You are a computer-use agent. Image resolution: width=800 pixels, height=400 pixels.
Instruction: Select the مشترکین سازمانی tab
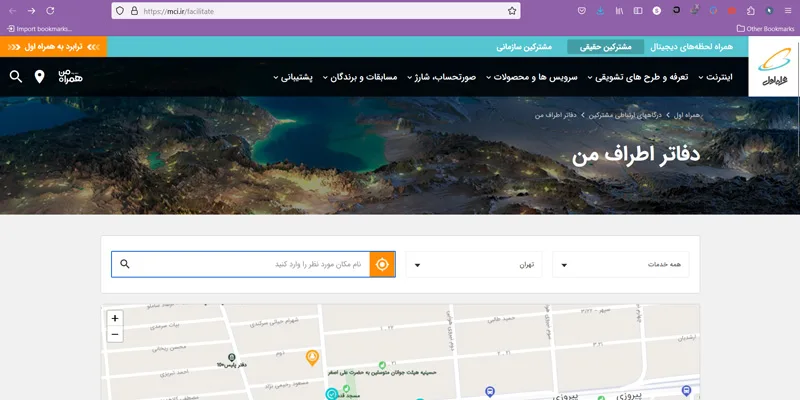[x=524, y=47]
